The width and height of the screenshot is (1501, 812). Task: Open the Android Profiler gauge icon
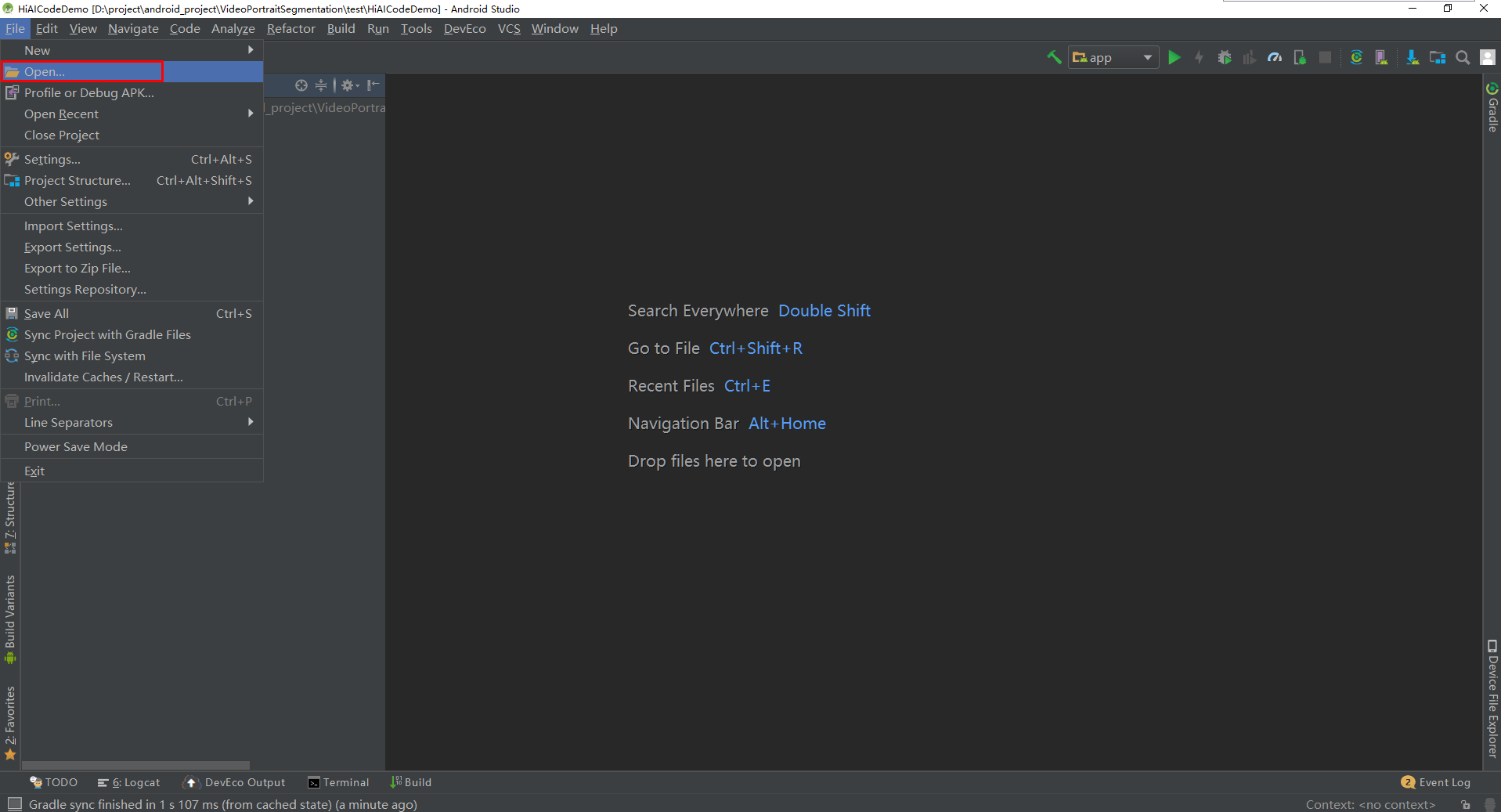pos(1275,57)
